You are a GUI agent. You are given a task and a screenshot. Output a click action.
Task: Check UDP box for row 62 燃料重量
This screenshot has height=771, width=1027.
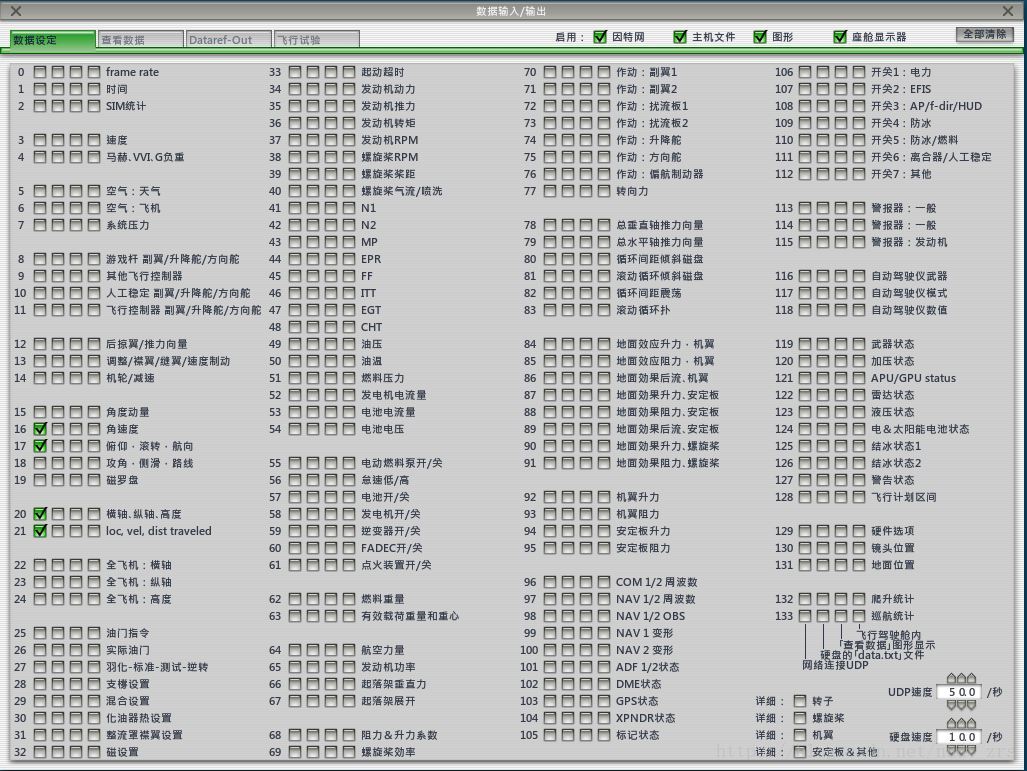(295, 599)
